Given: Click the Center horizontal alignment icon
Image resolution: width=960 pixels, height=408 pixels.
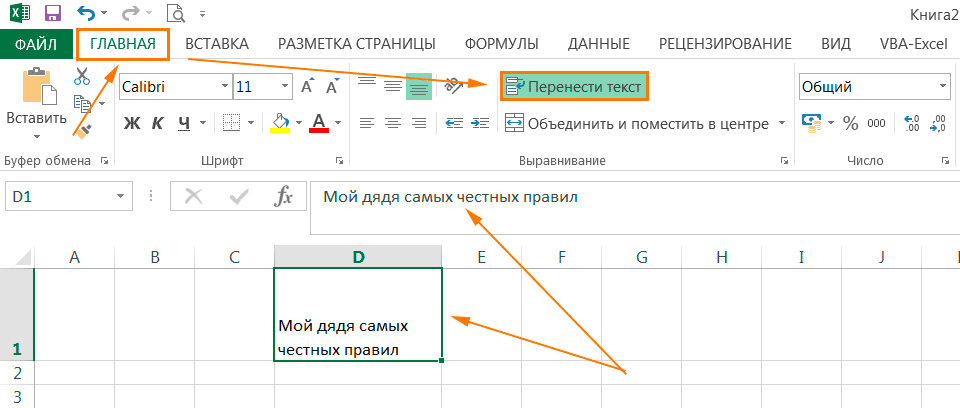Looking at the screenshot, I should (392, 123).
